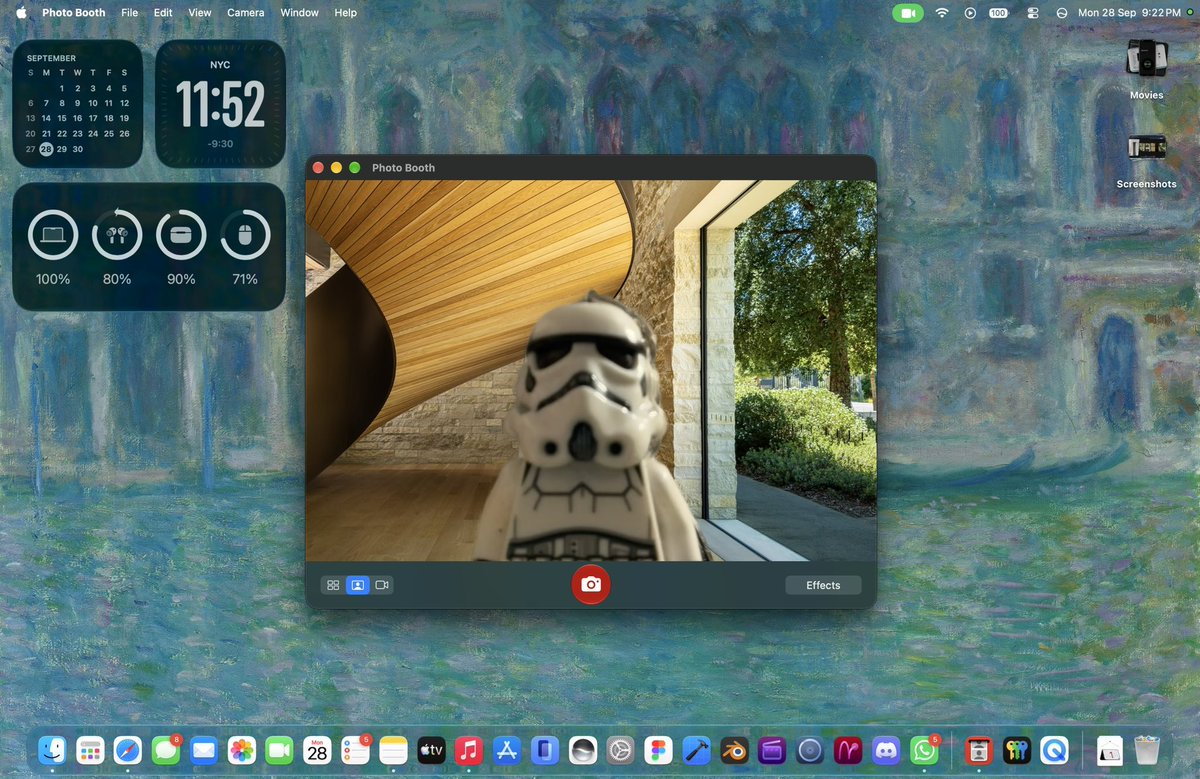Click date 28 in the September calendar widget
The height and width of the screenshot is (779, 1200).
tap(46, 149)
